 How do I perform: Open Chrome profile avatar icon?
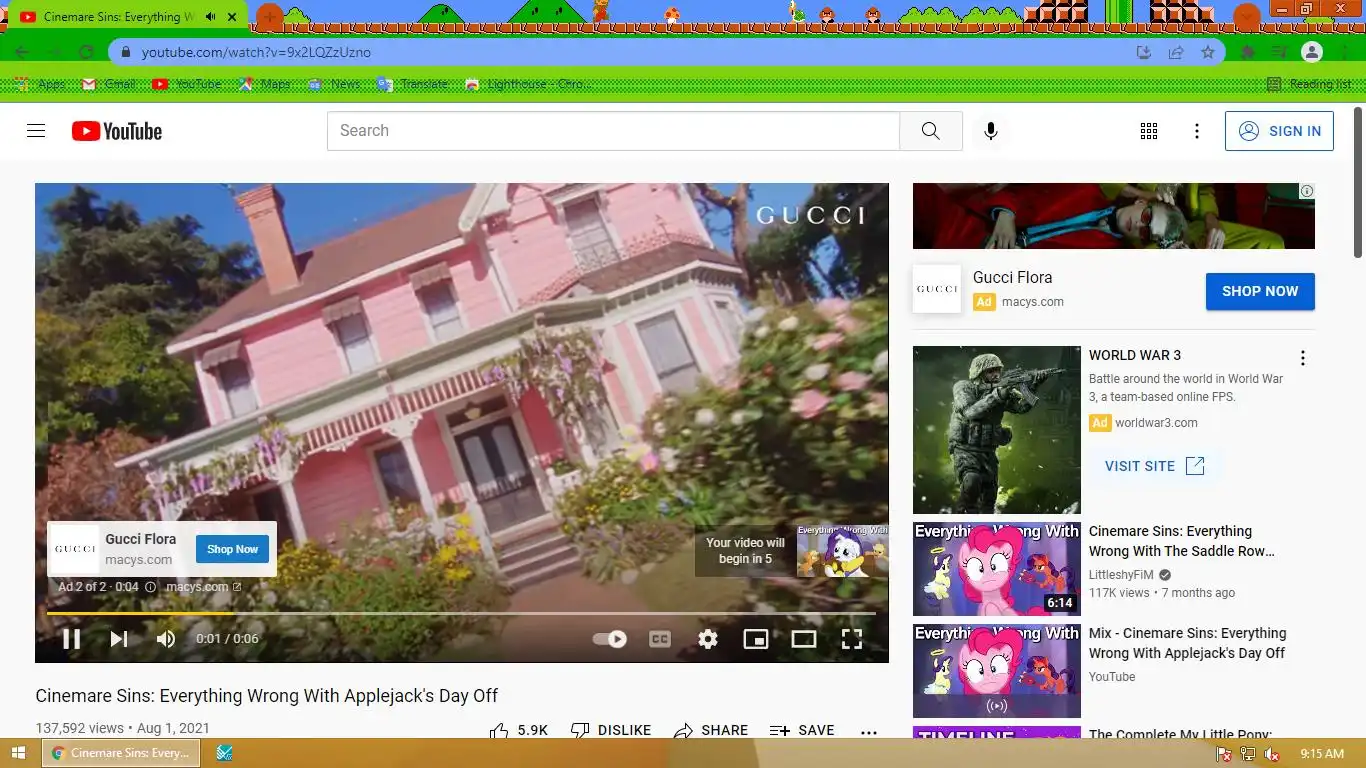1312,52
